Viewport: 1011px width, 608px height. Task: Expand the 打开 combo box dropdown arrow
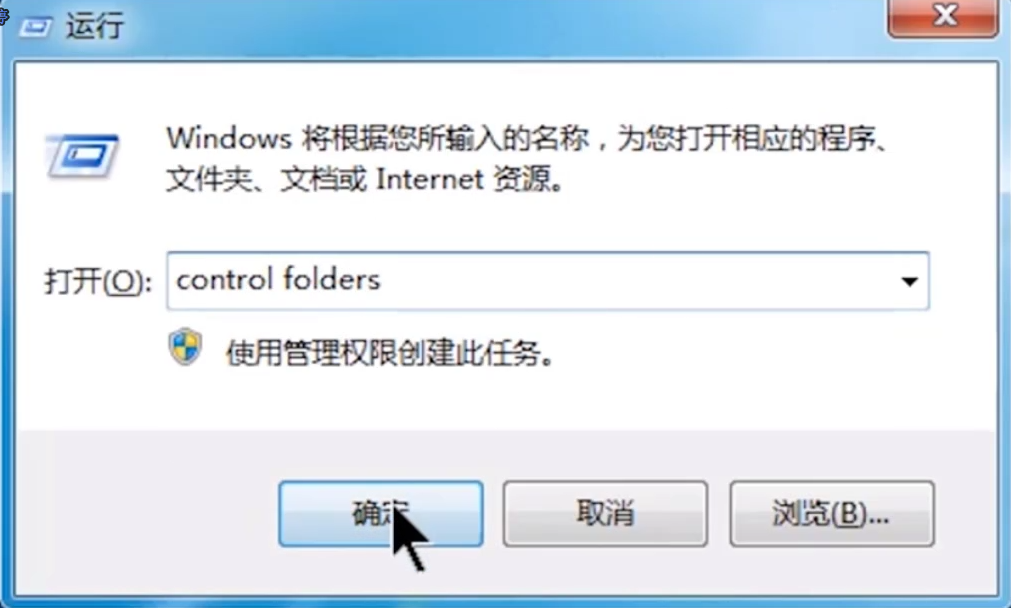tap(909, 281)
